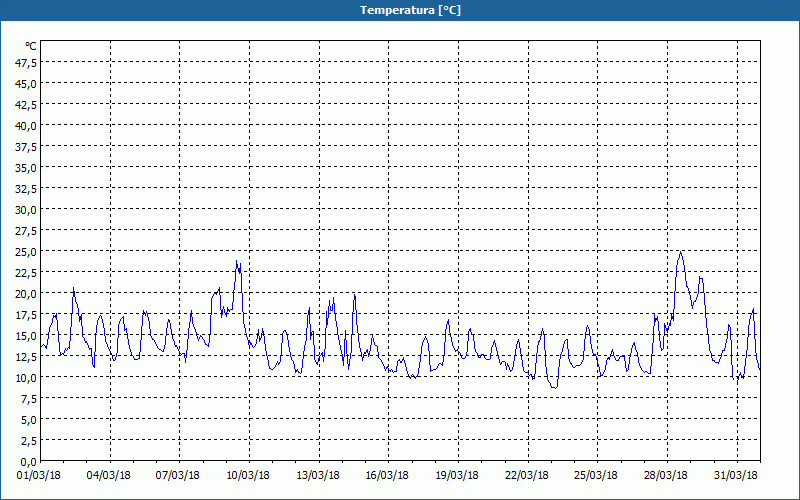The width and height of the screenshot is (800, 500).
Task: Click the 22/03/18 date label
Action: (527, 476)
